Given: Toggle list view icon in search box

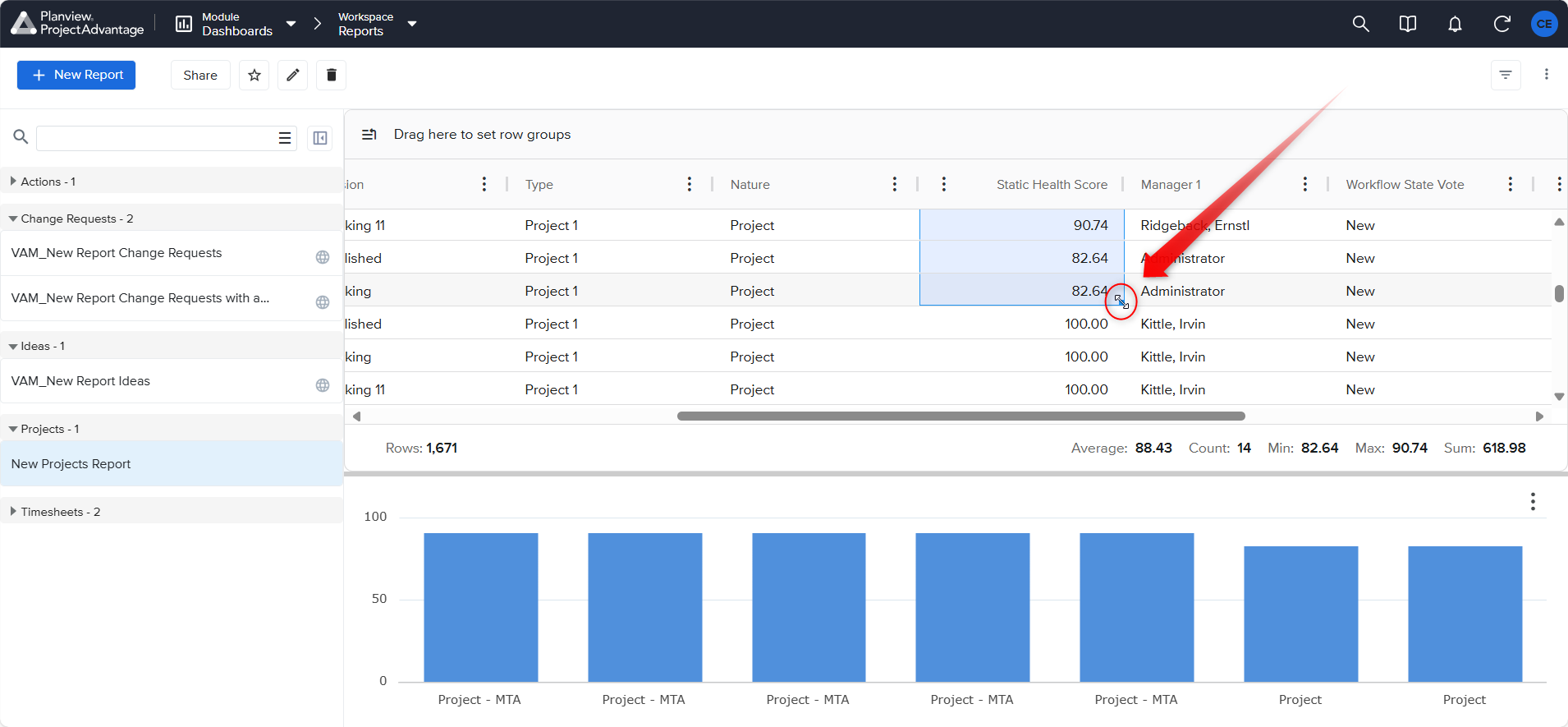Looking at the screenshot, I should tap(285, 138).
